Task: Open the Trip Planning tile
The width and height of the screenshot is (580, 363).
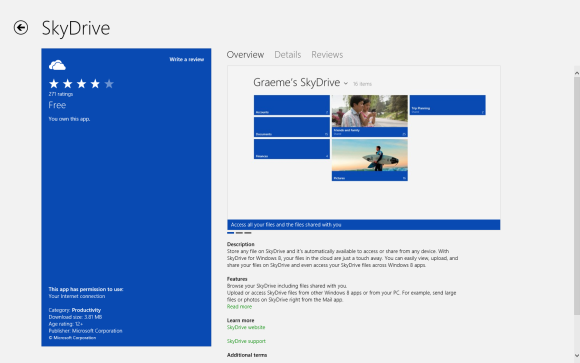Action: coord(447,105)
